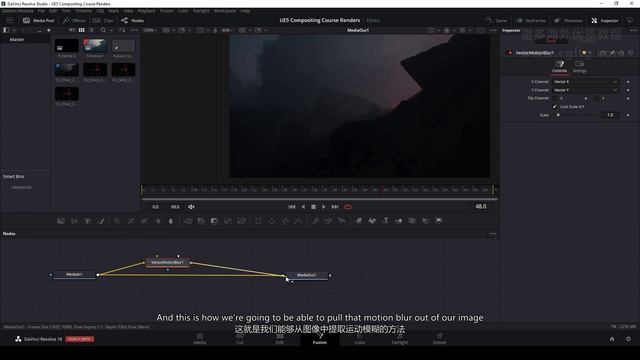Viewport: 640px width, 360px height.
Task: Play the composition forward
Action: (x=324, y=207)
